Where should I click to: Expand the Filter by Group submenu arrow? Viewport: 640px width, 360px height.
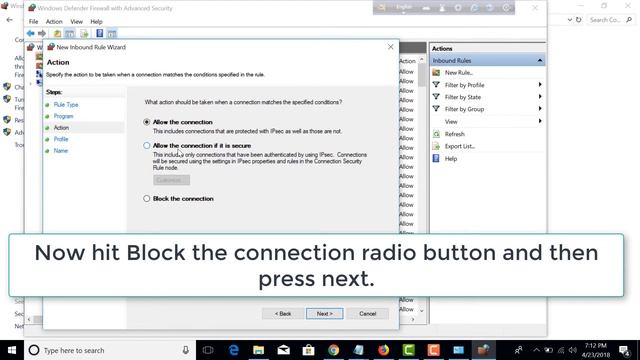[x=540, y=109]
